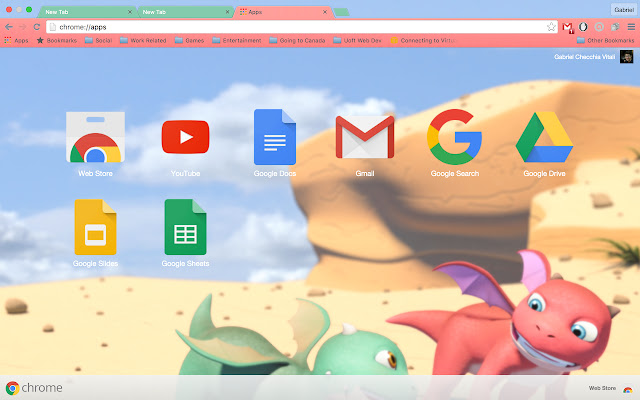This screenshot has width=640, height=400.
Task: Click the black-and-white circle extension icon
Action: tap(583, 27)
